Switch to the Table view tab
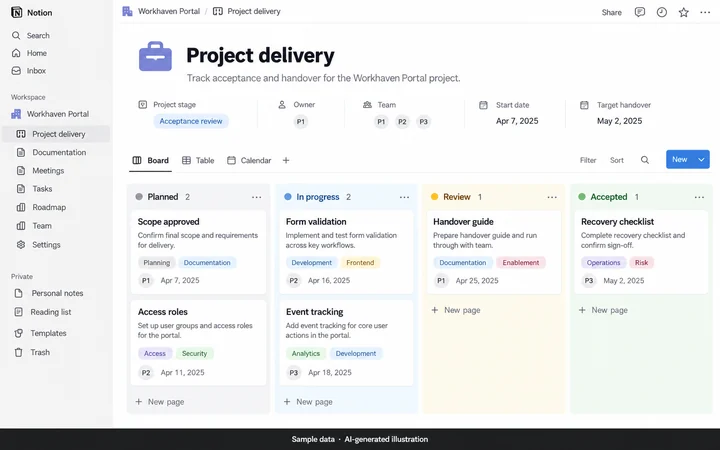This screenshot has height=450, width=720. [198, 160]
